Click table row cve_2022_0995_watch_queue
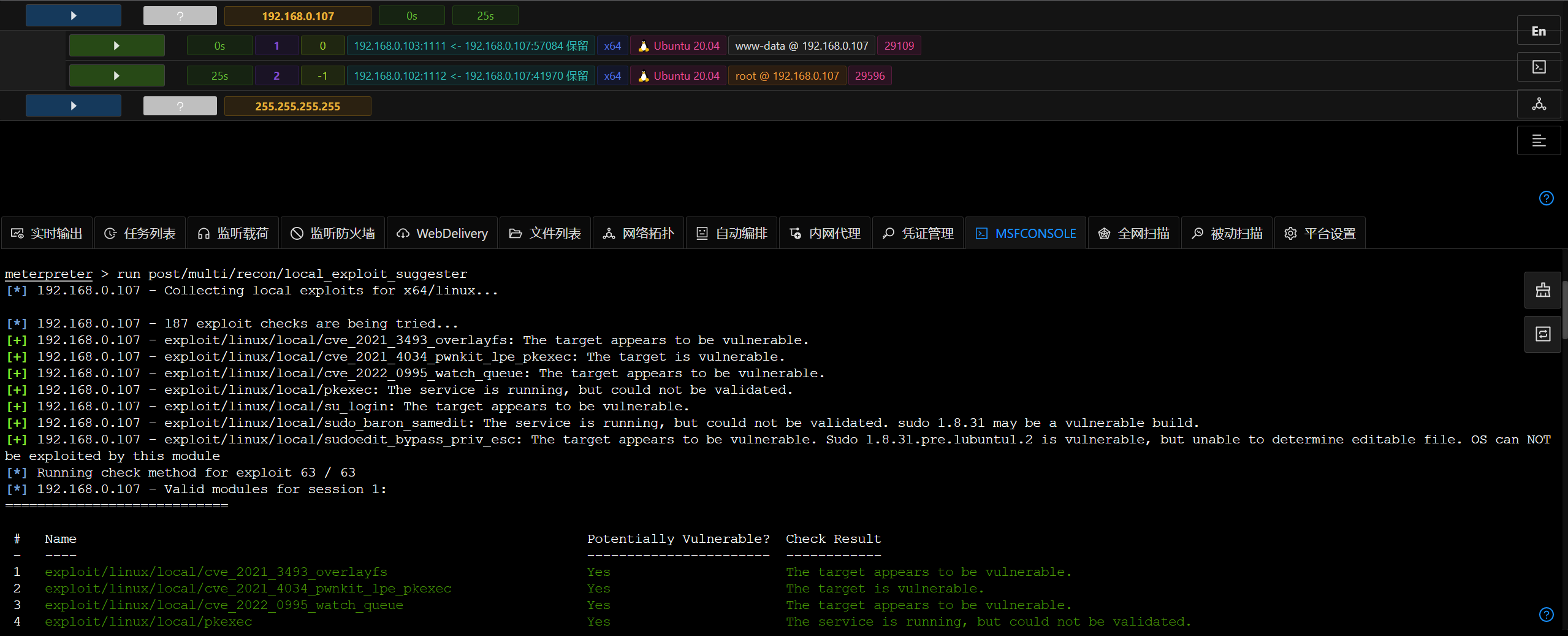This screenshot has width=1568, height=636. (x=542, y=605)
